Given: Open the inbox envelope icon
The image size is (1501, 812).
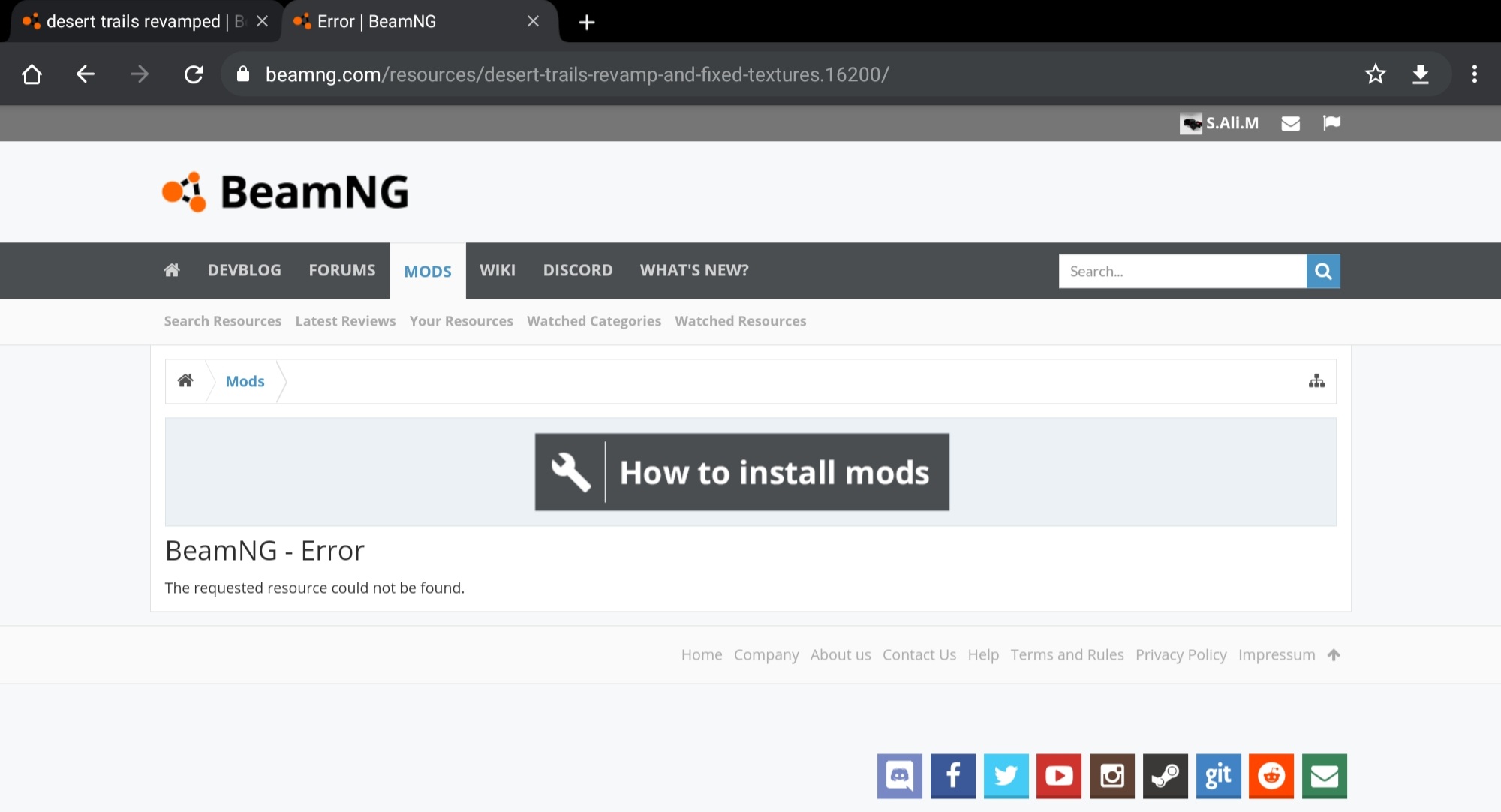Looking at the screenshot, I should 1290,123.
